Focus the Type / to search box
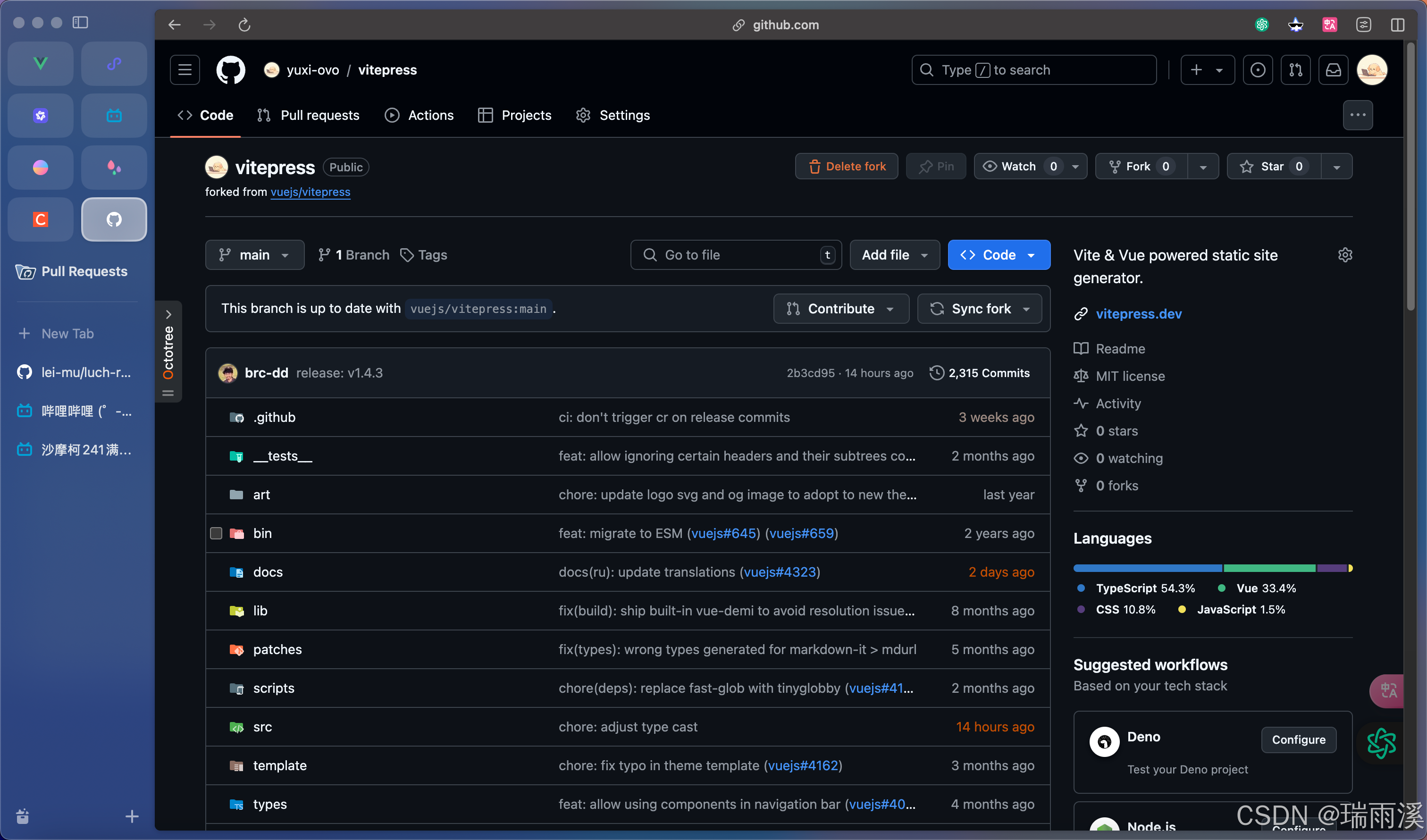 pos(1034,70)
